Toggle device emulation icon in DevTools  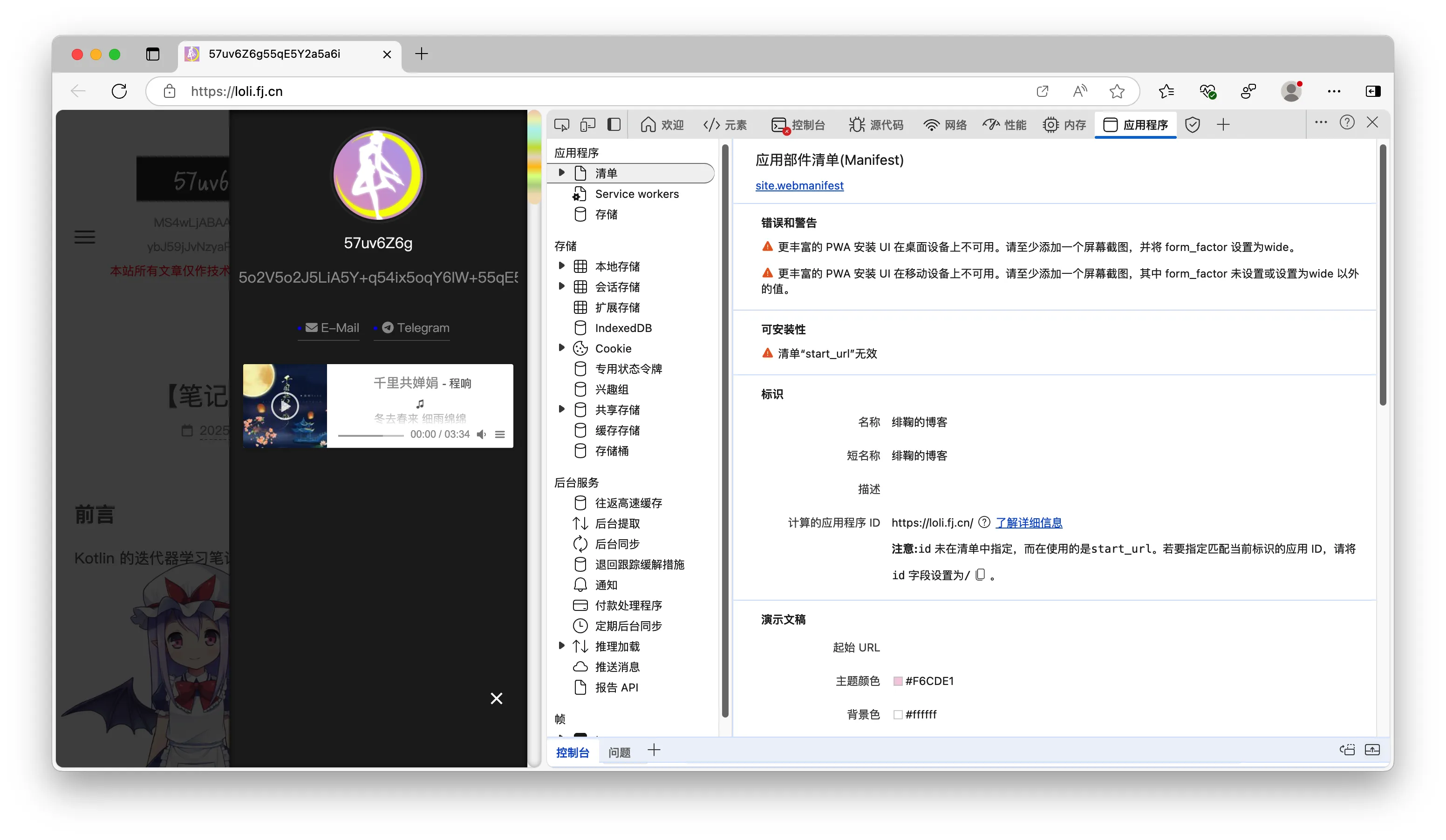click(x=587, y=124)
